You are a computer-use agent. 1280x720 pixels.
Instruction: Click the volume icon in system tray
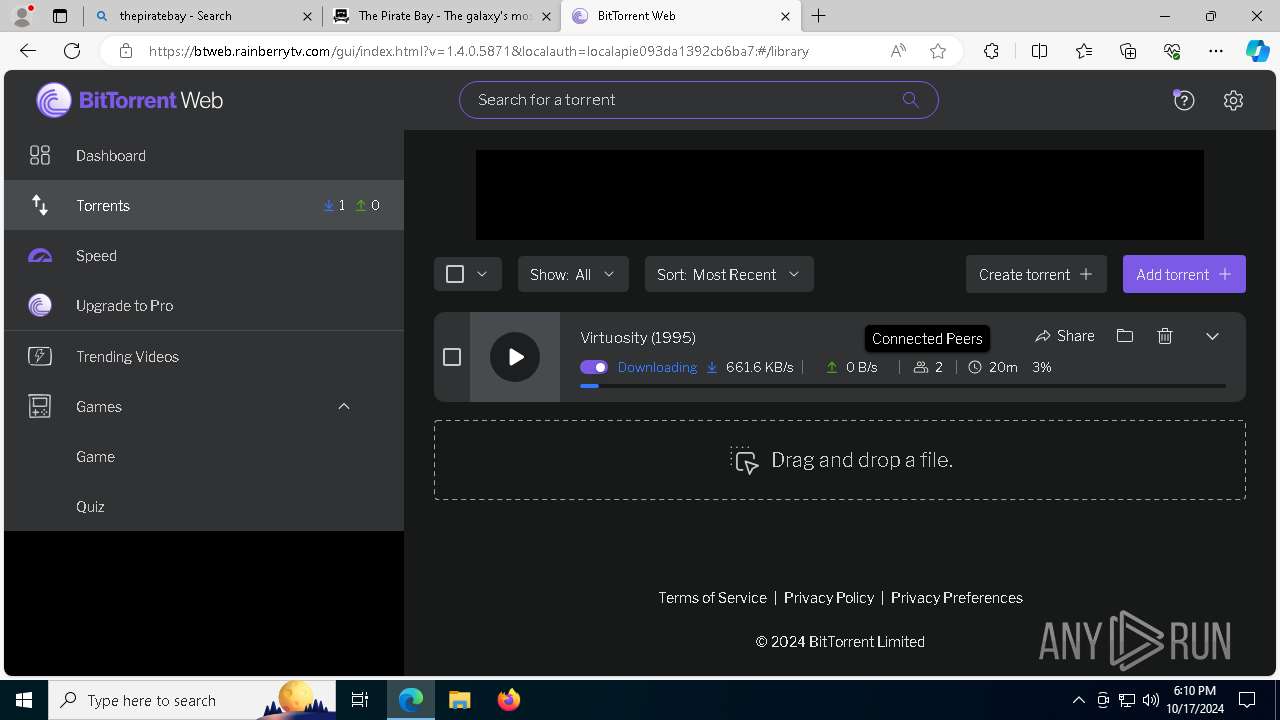1150,700
